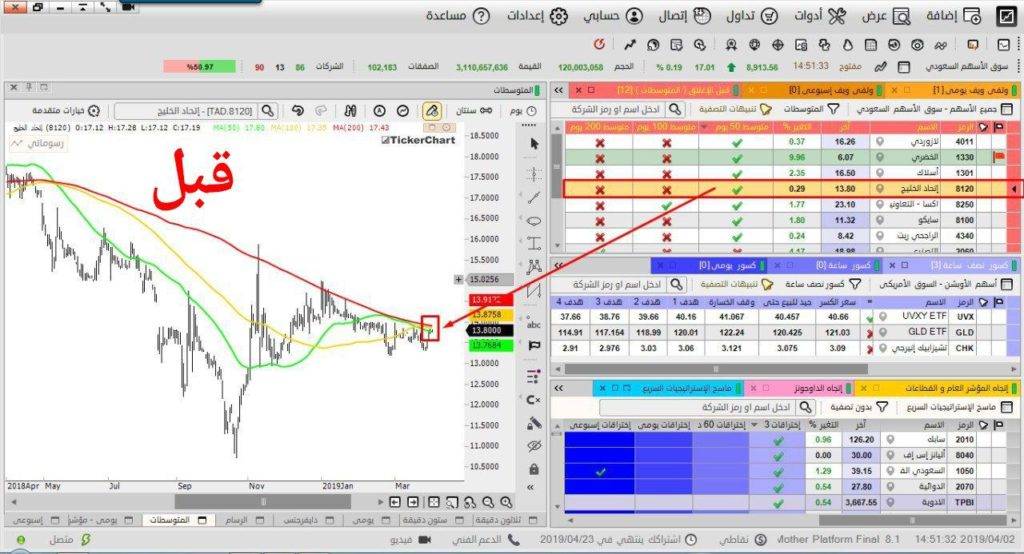
Task: Click the 'فيديو' video link in status bar
Action: coord(411,540)
